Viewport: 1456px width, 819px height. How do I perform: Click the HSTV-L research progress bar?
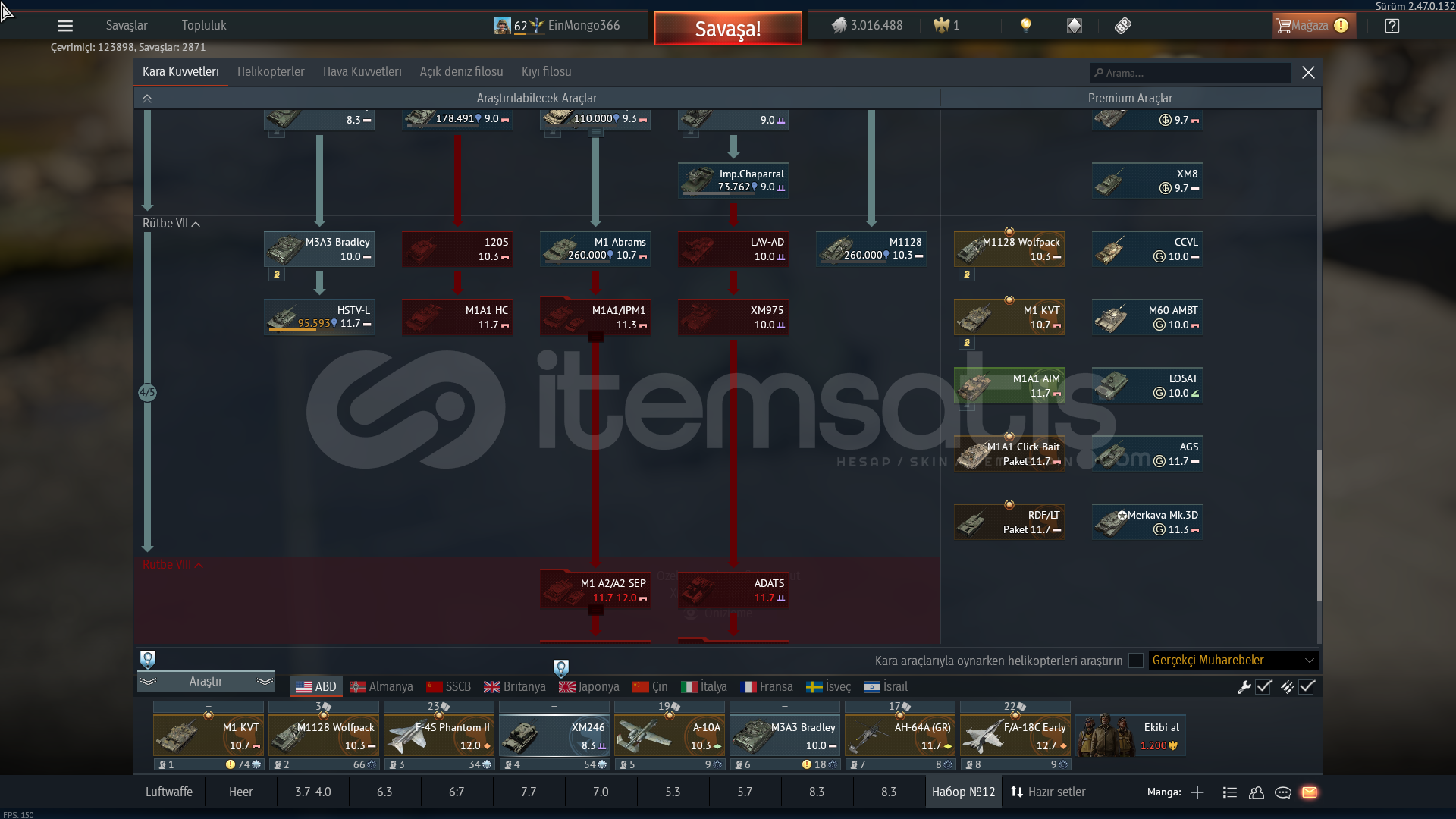[x=319, y=331]
